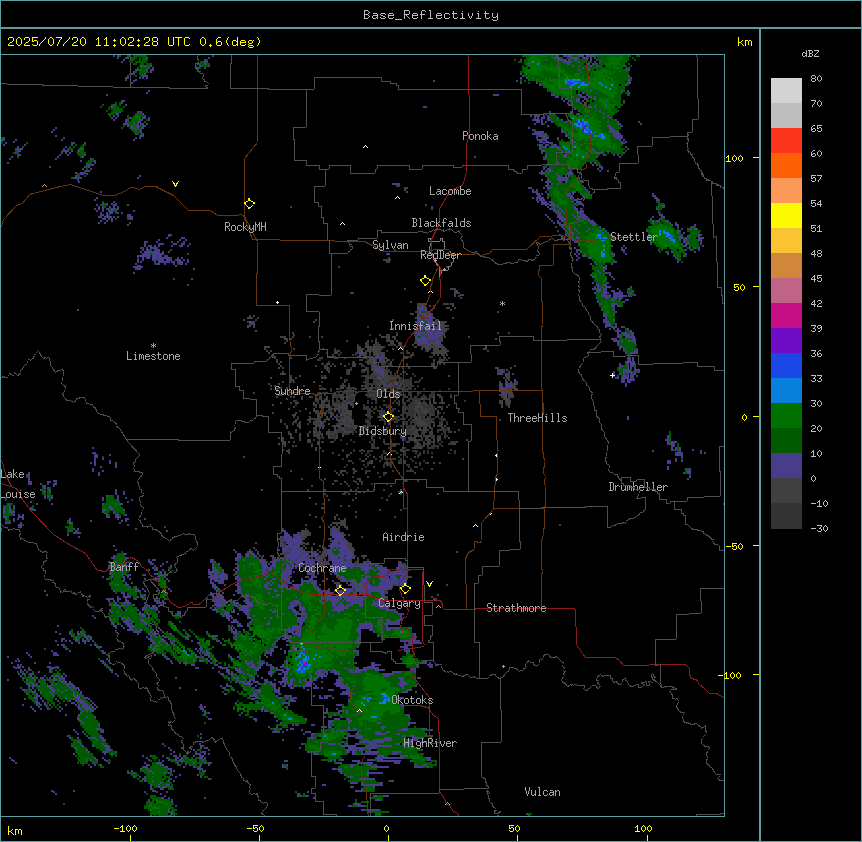This screenshot has height=842, width=862.
Task: Select the orange 57–60 dBZ swatch
Action: [x=786, y=165]
